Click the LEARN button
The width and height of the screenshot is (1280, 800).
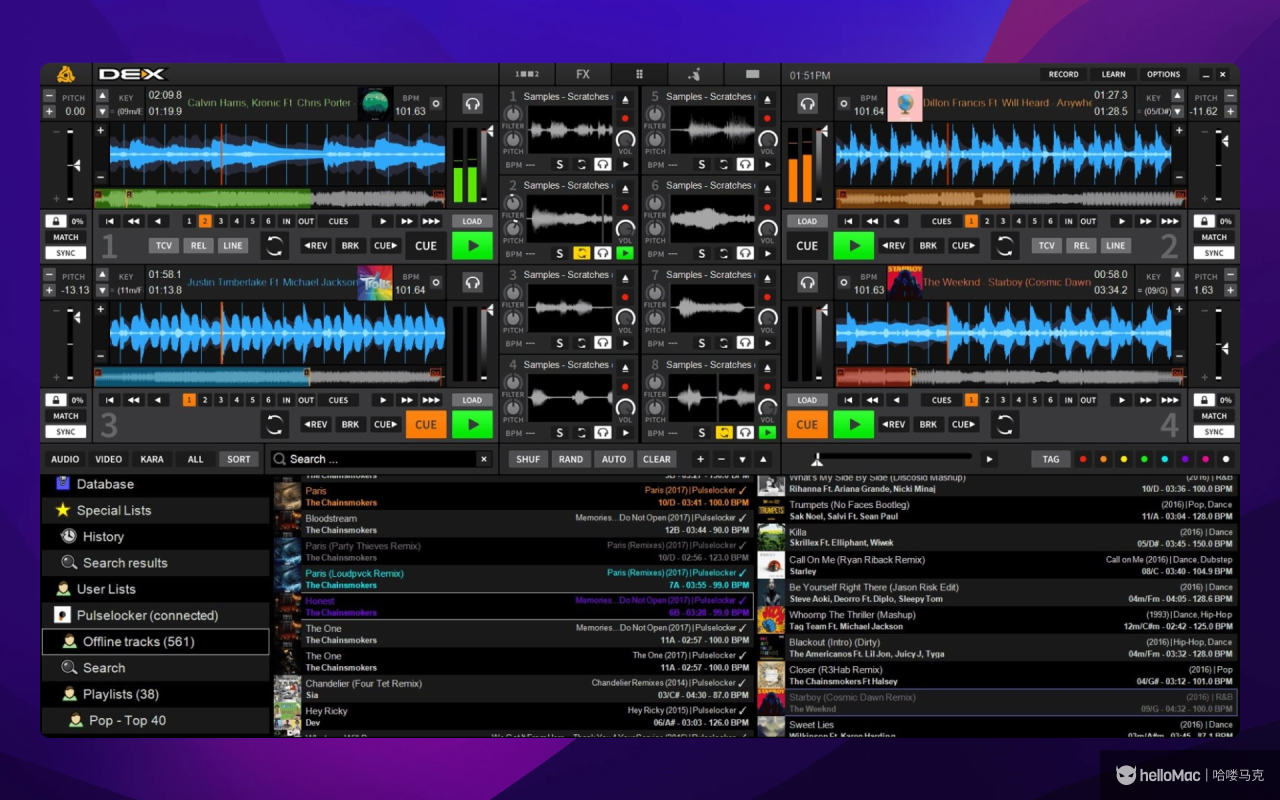(1113, 74)
